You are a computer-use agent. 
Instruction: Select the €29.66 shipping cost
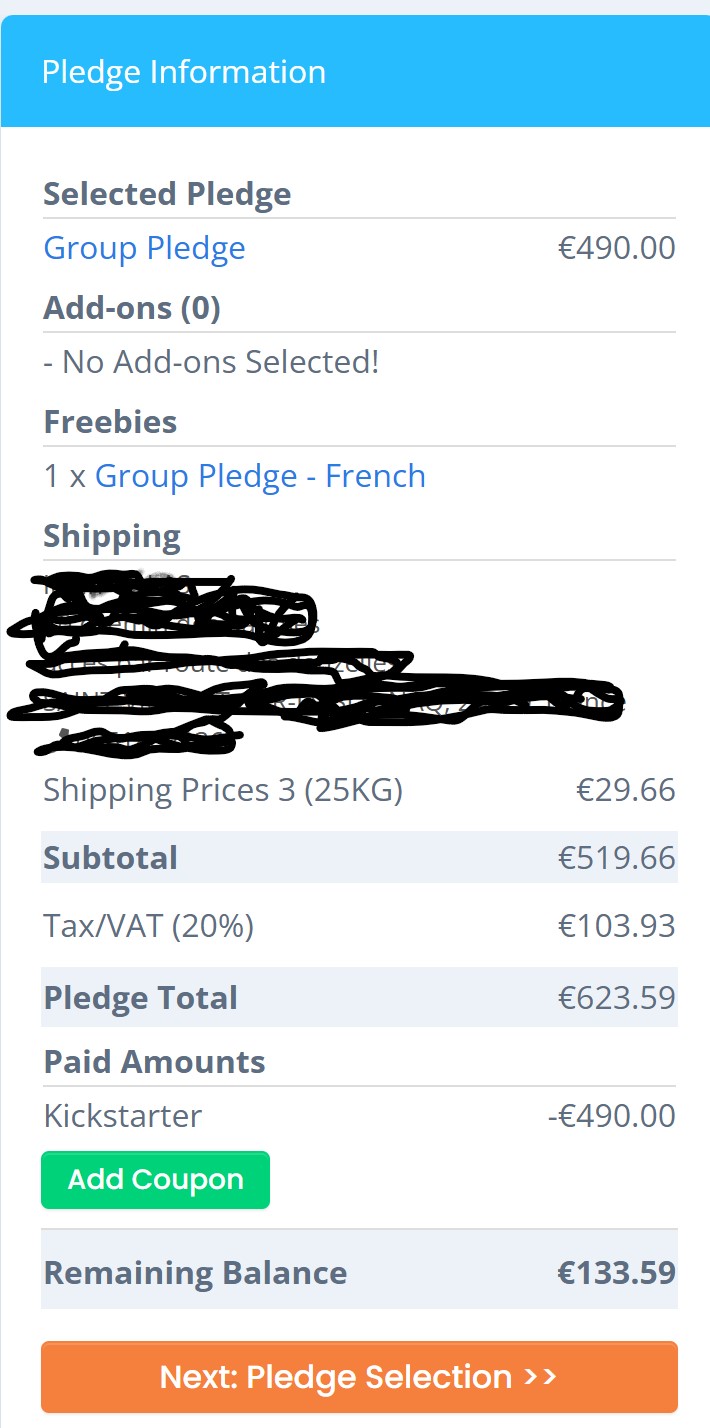(x=626, y=791)
